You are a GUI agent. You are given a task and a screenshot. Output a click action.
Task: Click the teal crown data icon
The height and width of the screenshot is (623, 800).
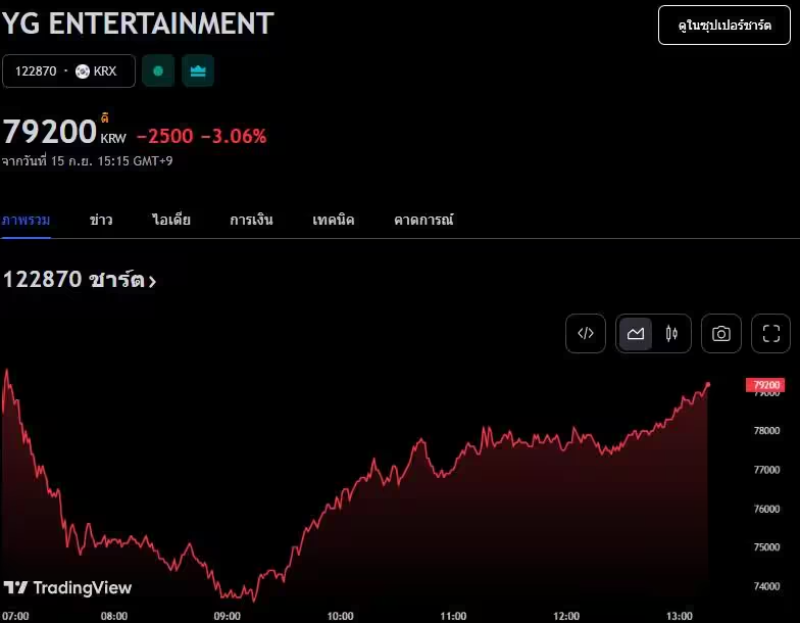[198, 71]
